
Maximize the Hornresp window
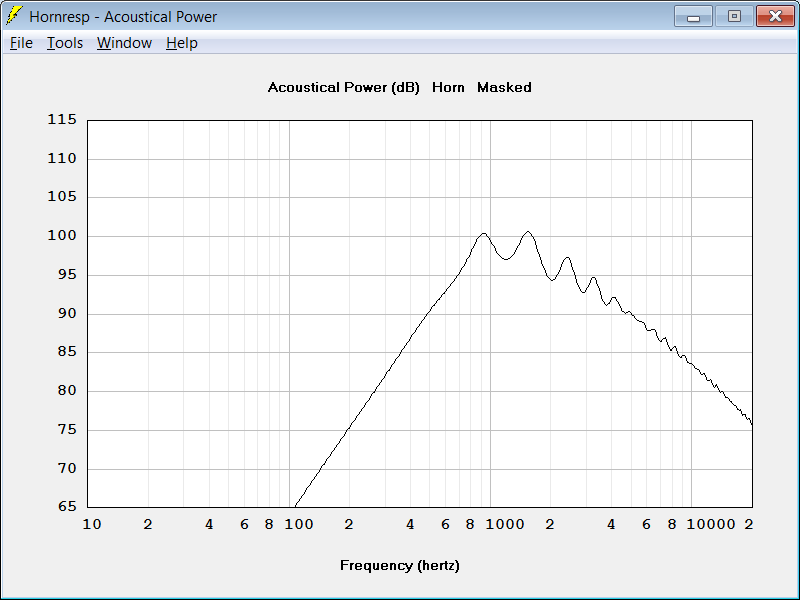point(734,16)
